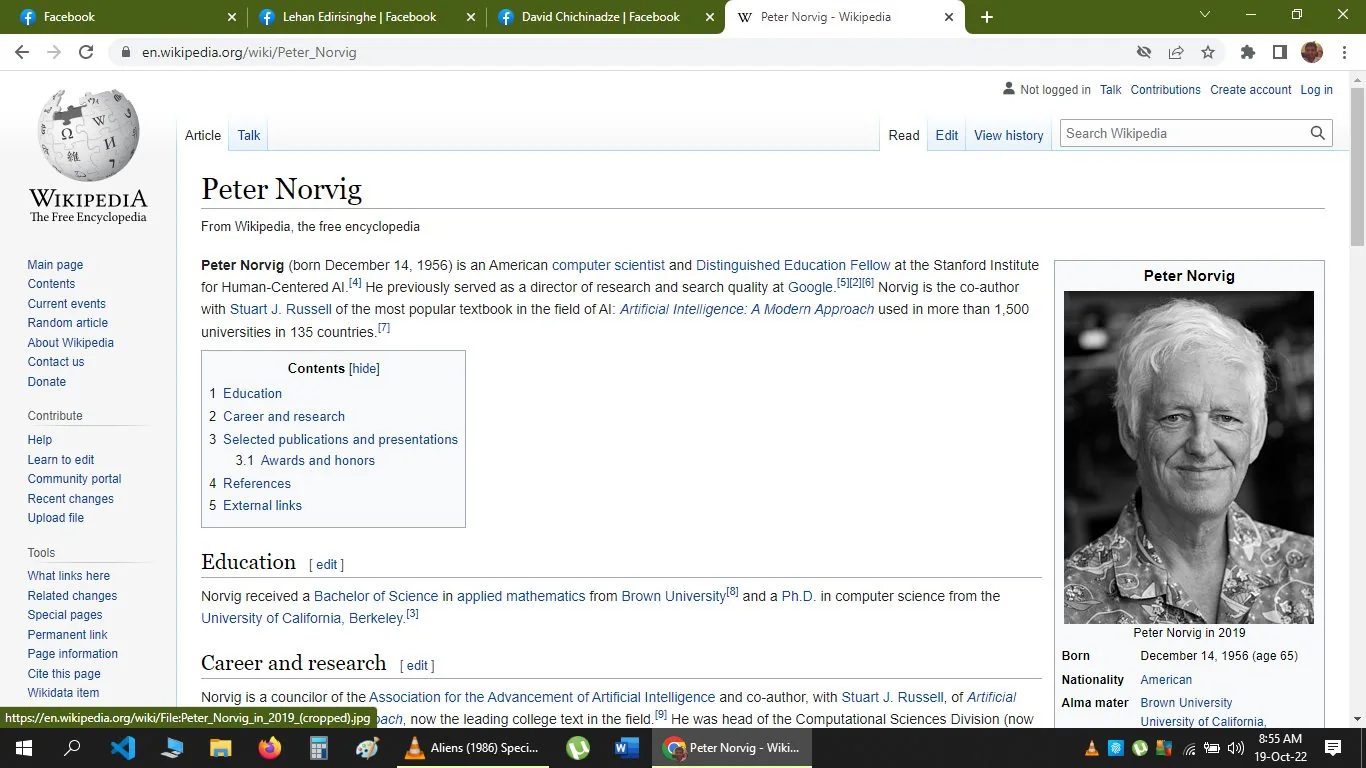Open the computer scientist link

(x=608, y=265)
